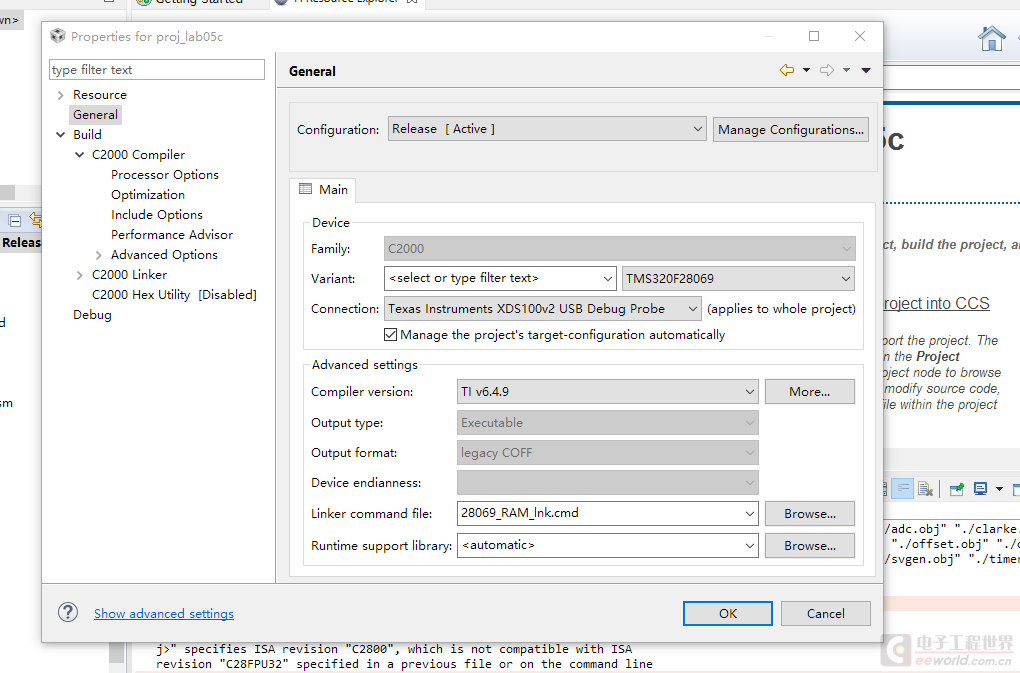
Task: Open the dialog help question mark icon
Action: point(68,613)
